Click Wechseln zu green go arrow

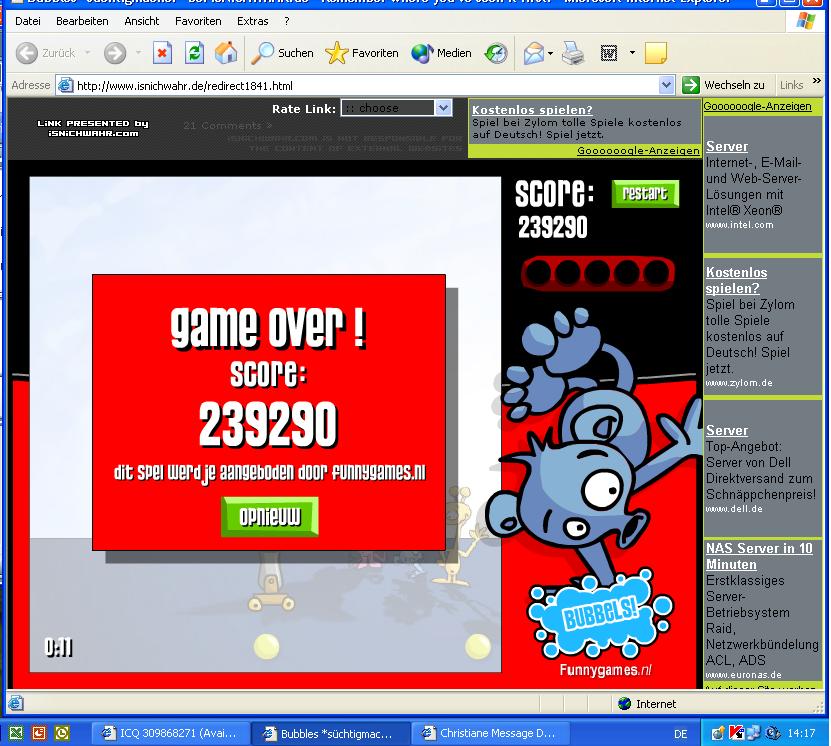click(x=691, y=85)
